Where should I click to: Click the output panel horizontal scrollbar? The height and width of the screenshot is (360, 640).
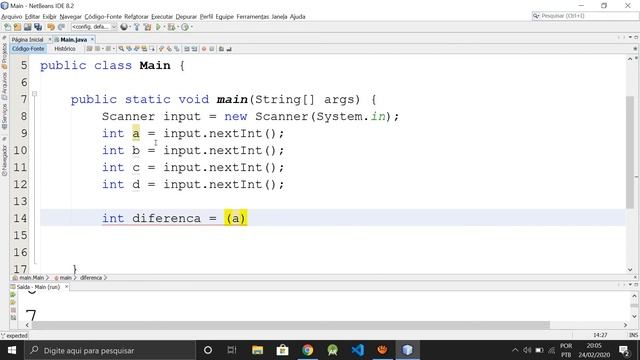click(291, 325)
